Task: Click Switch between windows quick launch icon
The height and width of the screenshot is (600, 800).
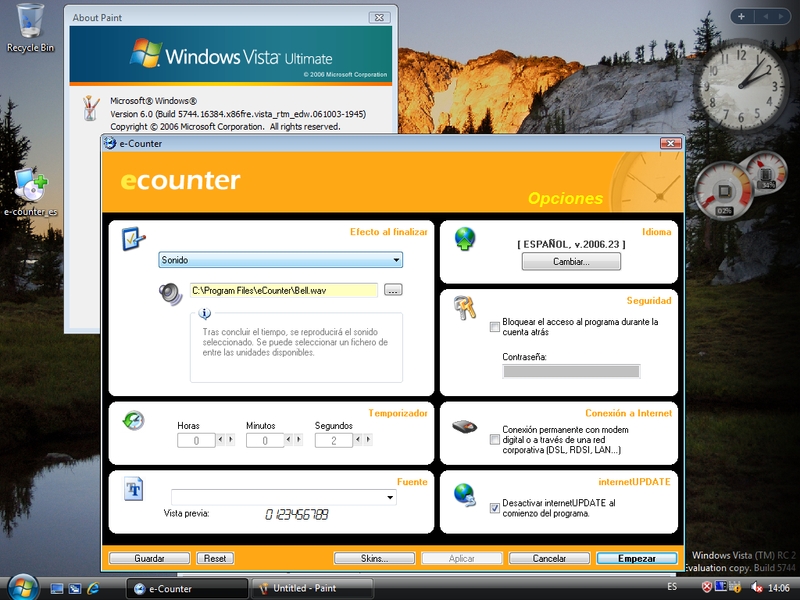Action: tap(75, 589)
